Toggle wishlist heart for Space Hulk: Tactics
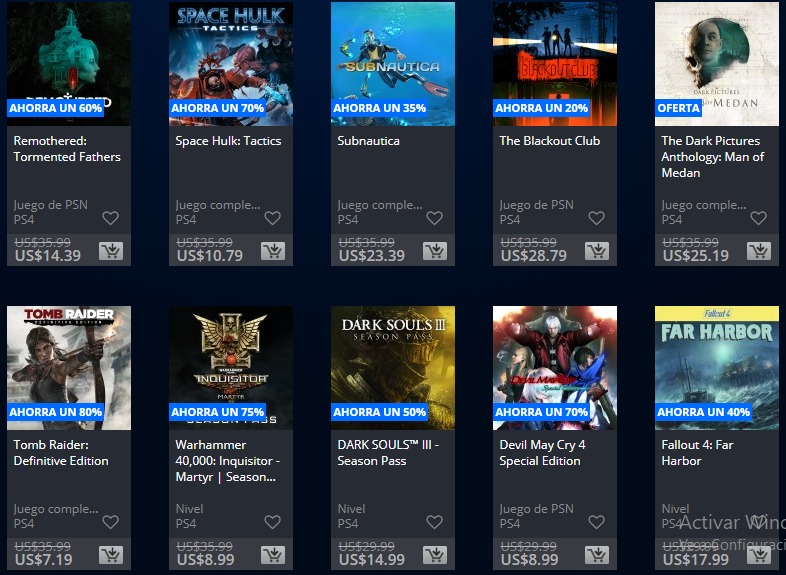The width and height of the screenshot is (786, 575). pos(272,218)
